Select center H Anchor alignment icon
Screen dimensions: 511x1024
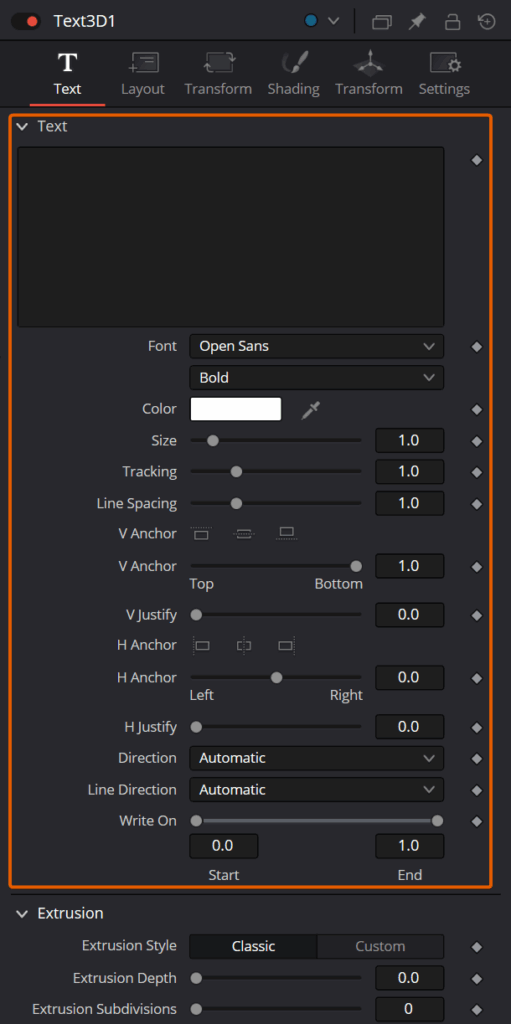244,646
